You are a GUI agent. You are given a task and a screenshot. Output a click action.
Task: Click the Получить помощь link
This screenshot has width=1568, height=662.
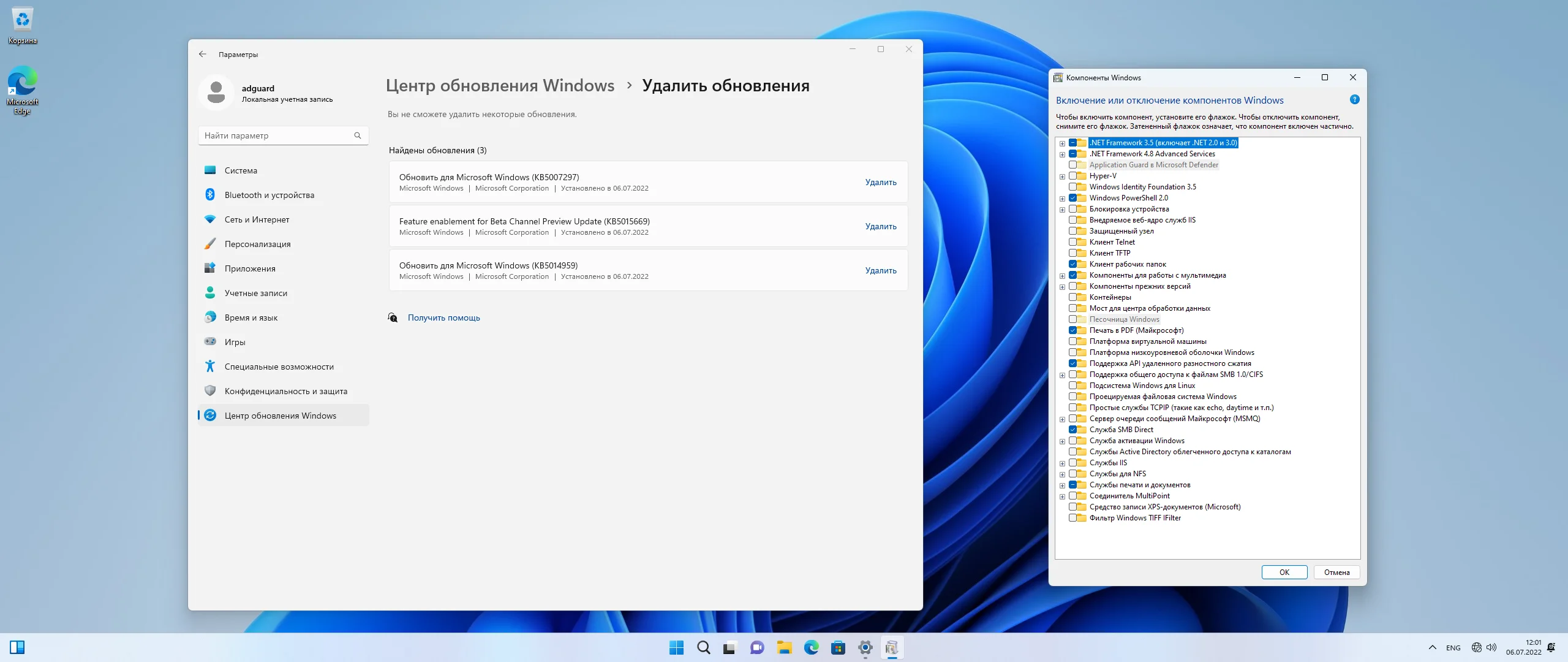(443, 318)
